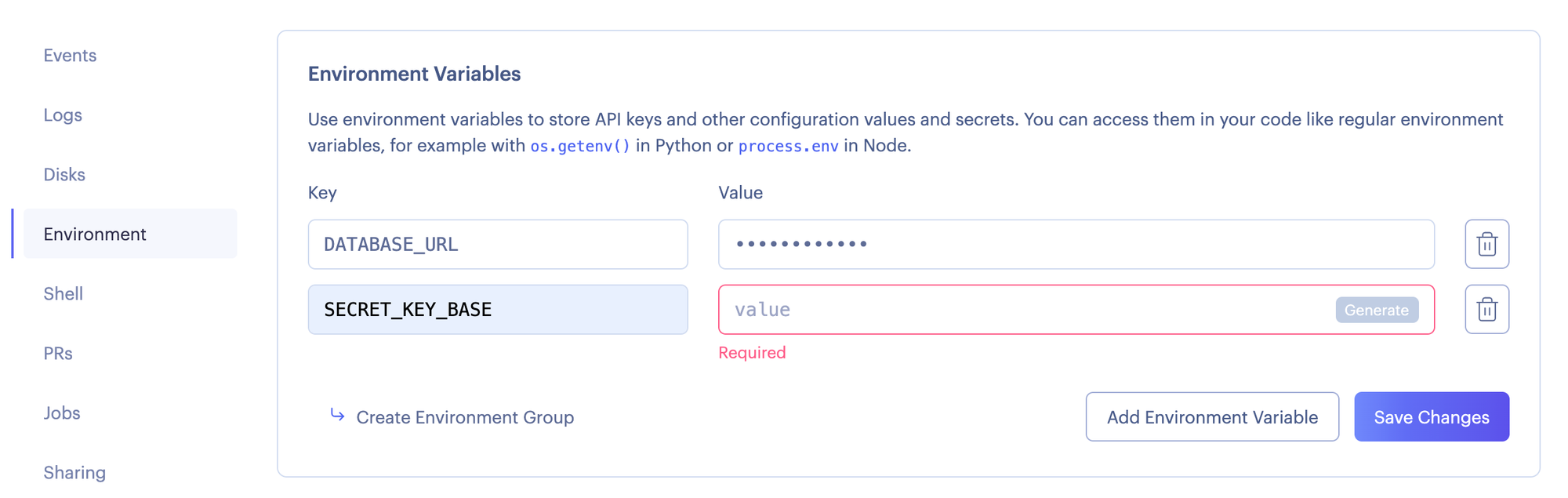Go to the Events section
The image size is (1568, 498).
click(70, 56)
